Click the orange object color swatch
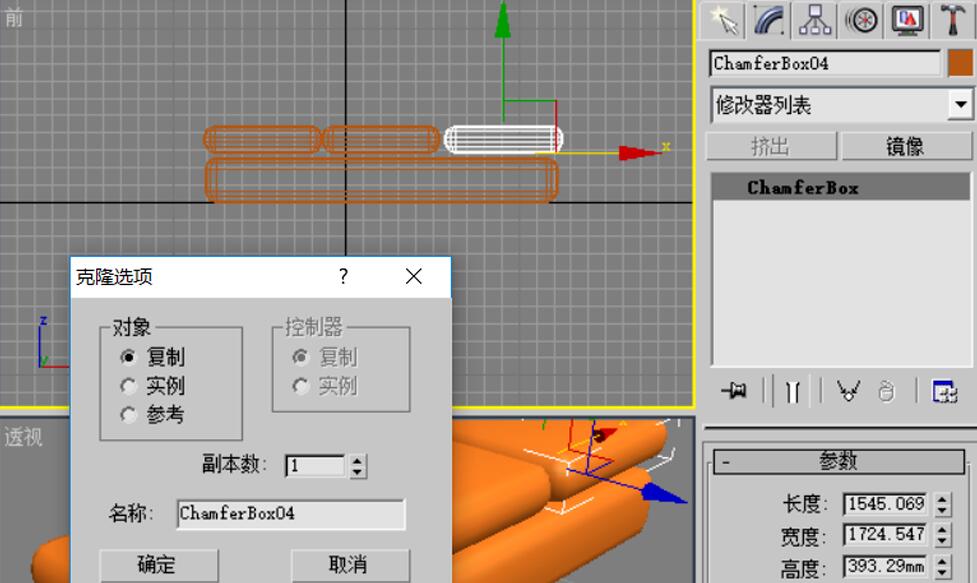The height and width of the screenshot is (583, 977). click(957, 61)
